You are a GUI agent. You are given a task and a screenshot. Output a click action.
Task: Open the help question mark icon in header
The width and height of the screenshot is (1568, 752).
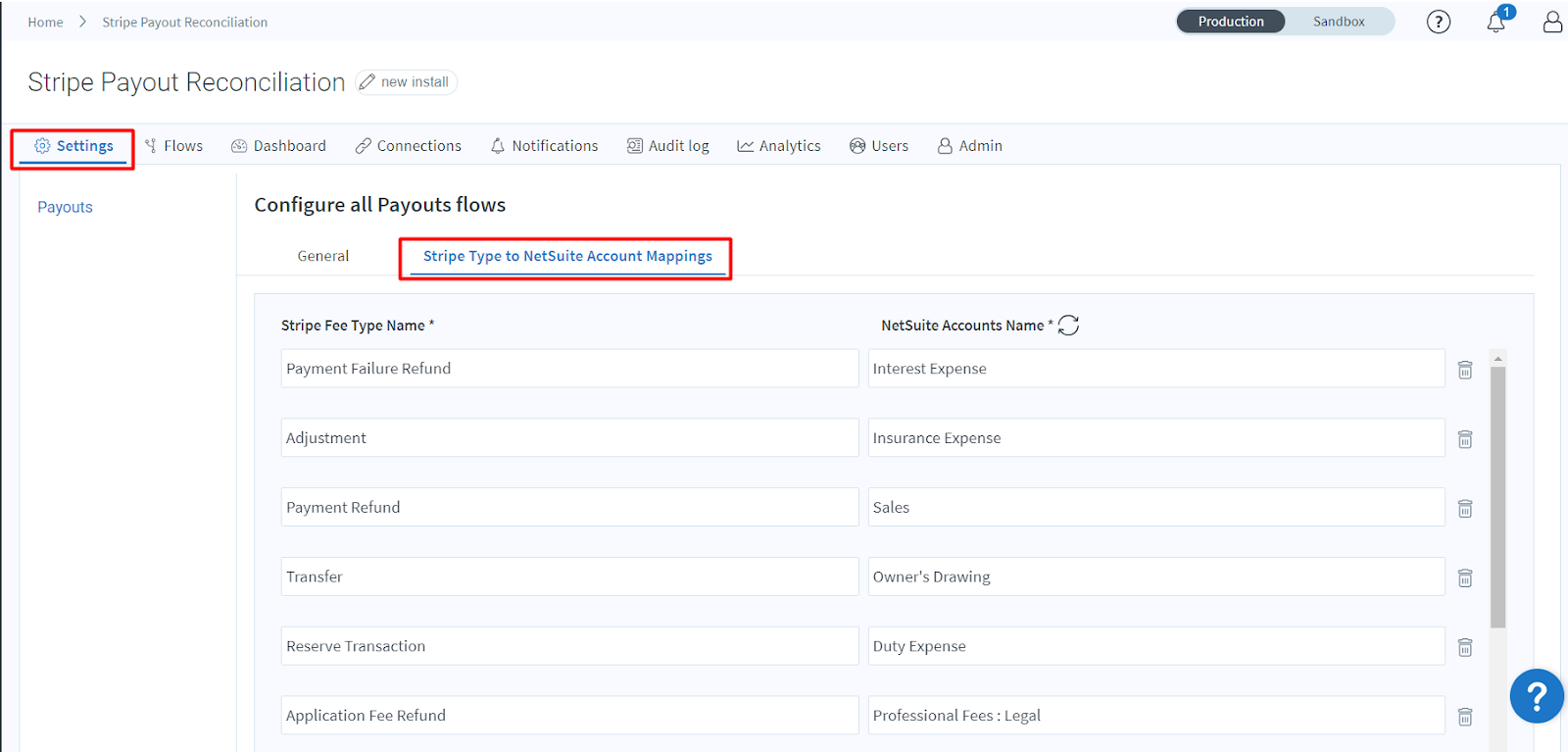pyautogui.click(x=1438, y=22)
